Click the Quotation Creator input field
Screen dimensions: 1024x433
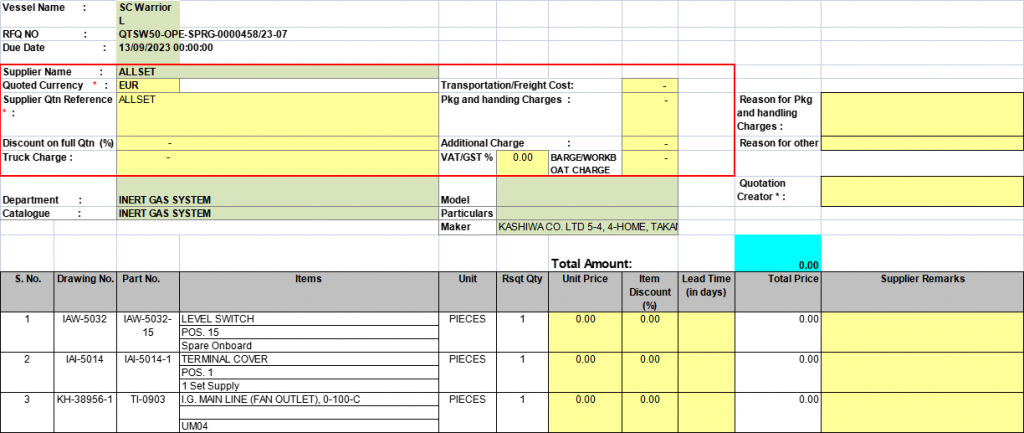tap(921, 190)
